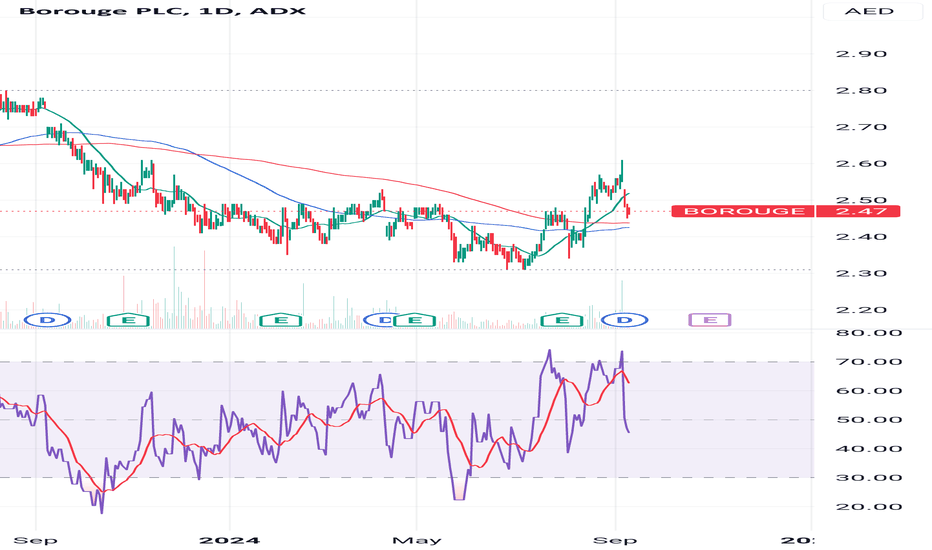Click the 2024 time axis label
Image resolution: width=932 pixels, height=550 pixels.
click(x=229, y=540)
